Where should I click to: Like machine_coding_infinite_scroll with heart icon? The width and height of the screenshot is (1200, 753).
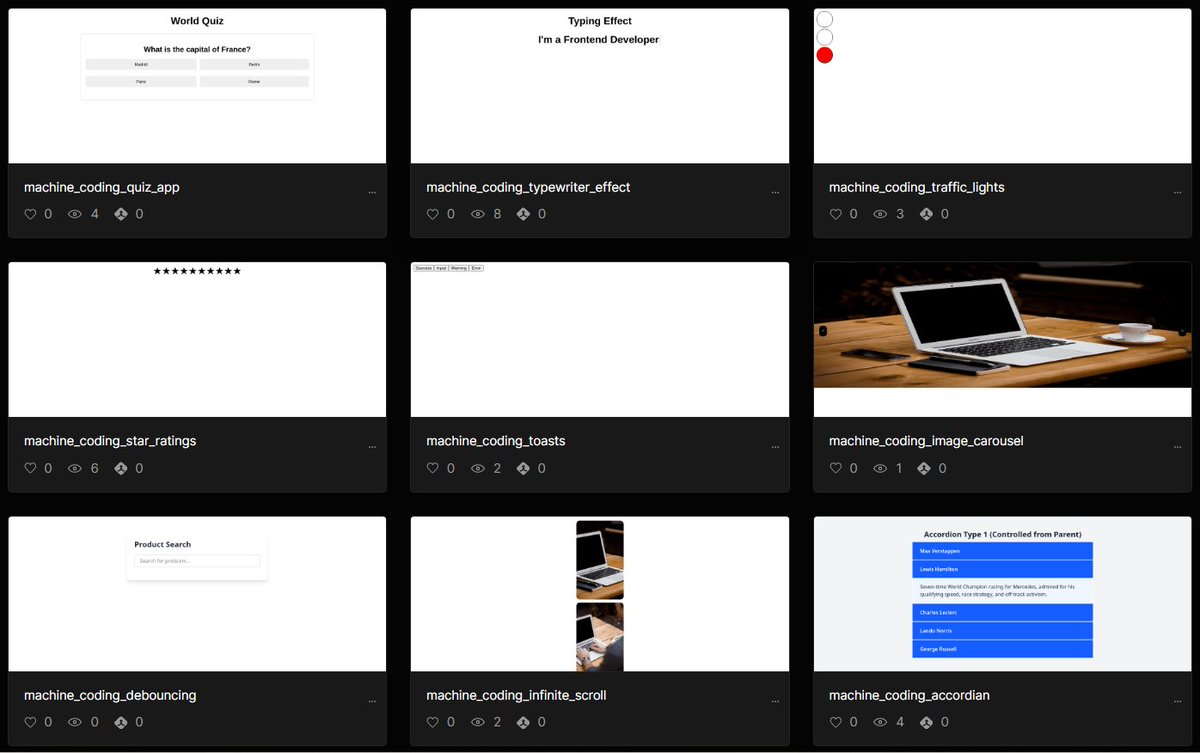pyautogui.click(x=433, y=722)
